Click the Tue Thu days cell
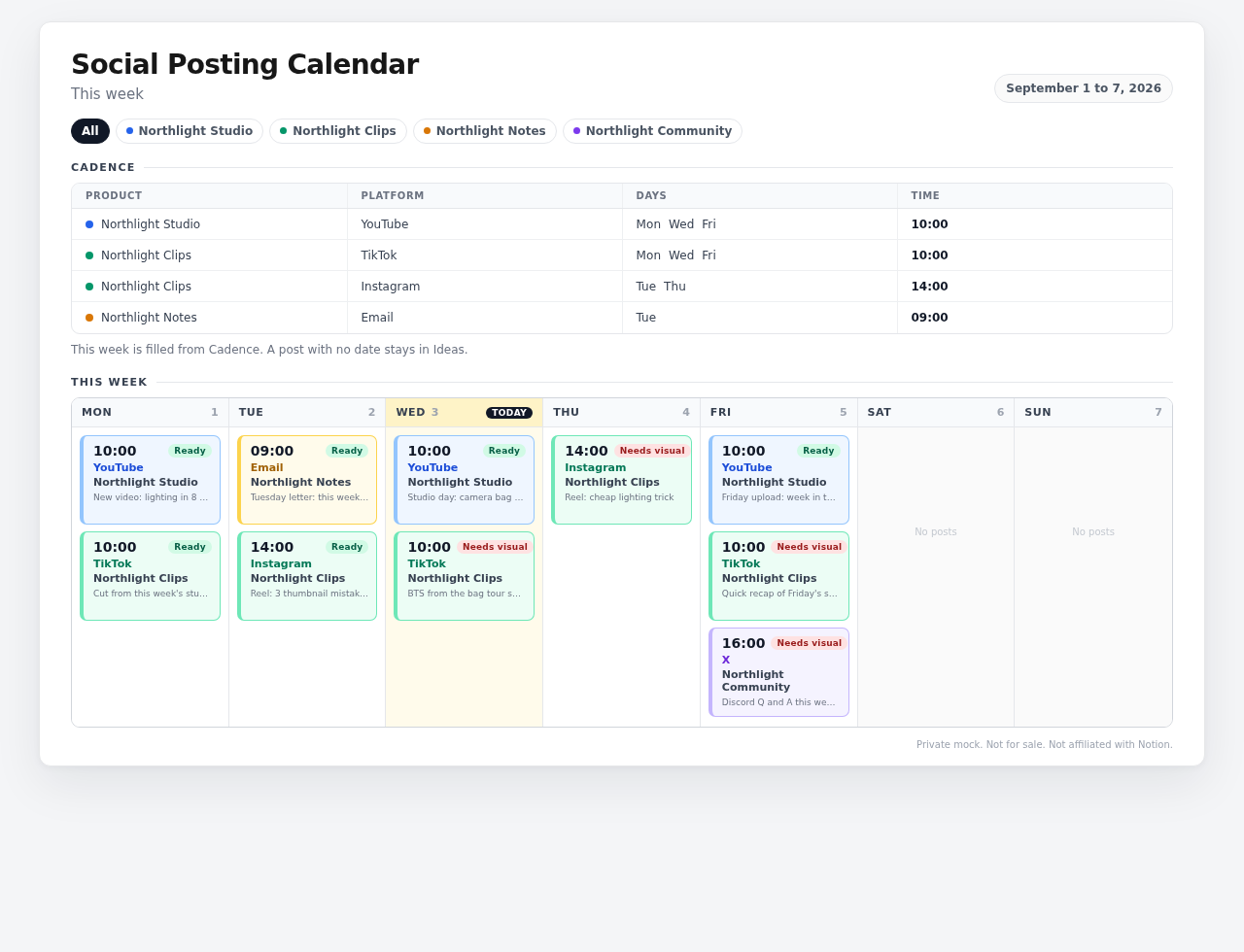1244x952 pixels. pos(760,287)
